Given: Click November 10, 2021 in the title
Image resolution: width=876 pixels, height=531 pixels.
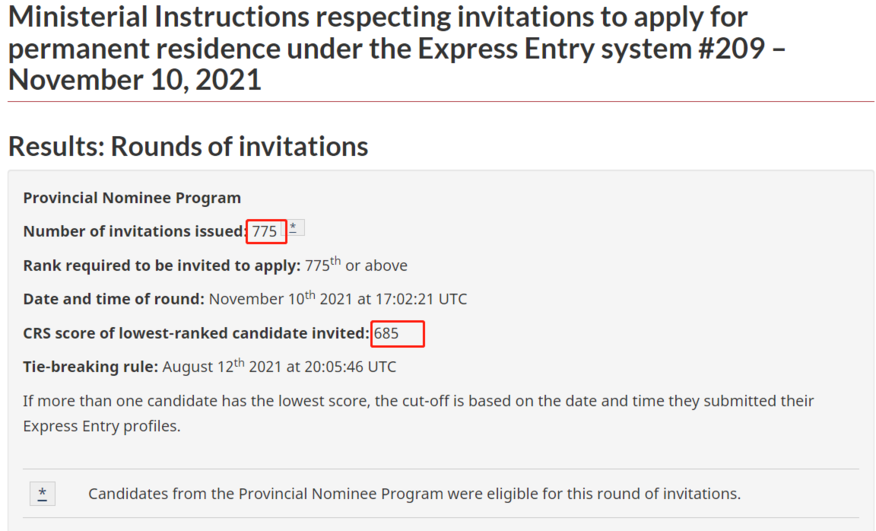Looking at the screenshot, I should click(135, 79).
